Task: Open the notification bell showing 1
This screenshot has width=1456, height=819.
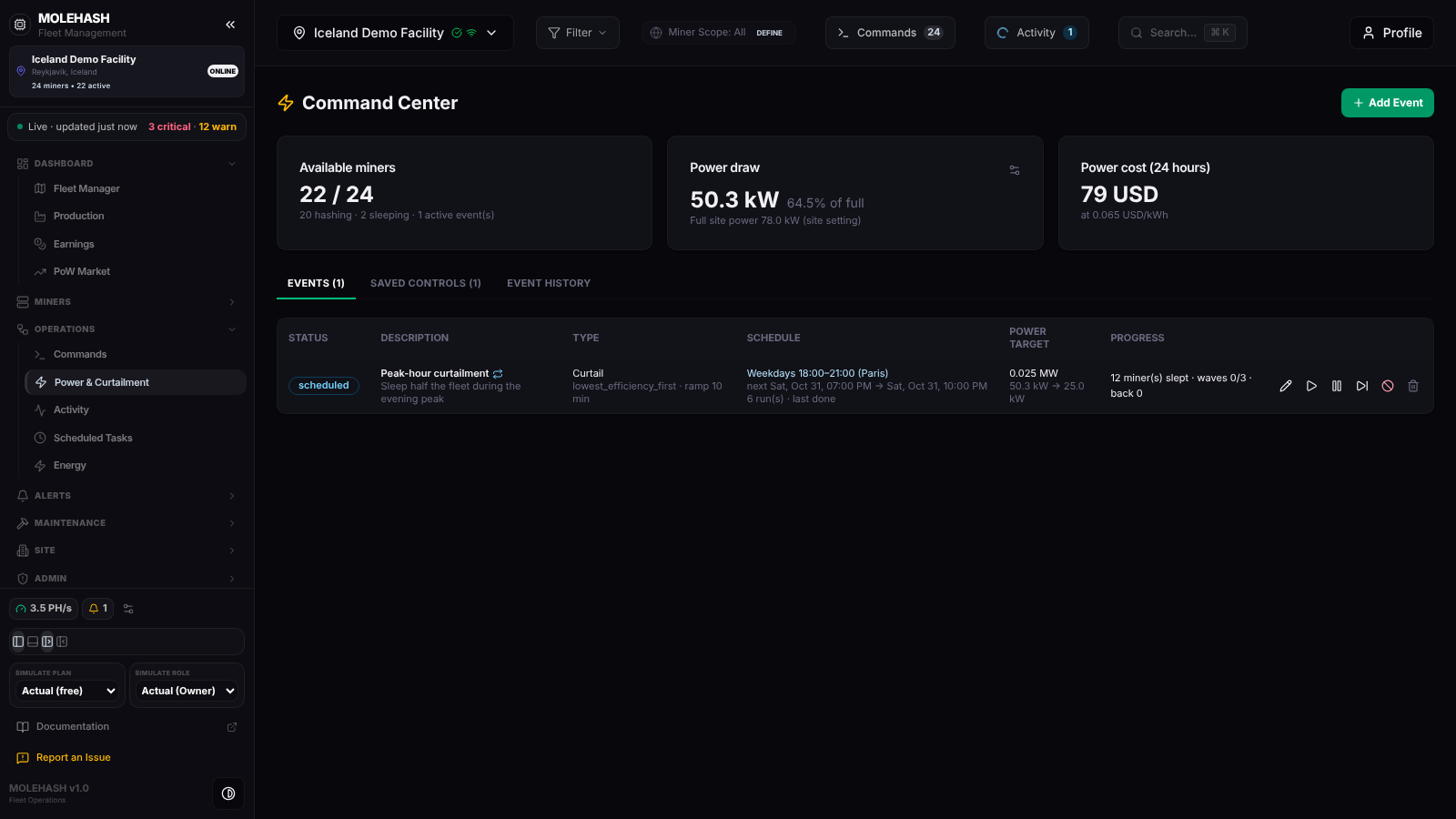Action: tap(98, 609)
